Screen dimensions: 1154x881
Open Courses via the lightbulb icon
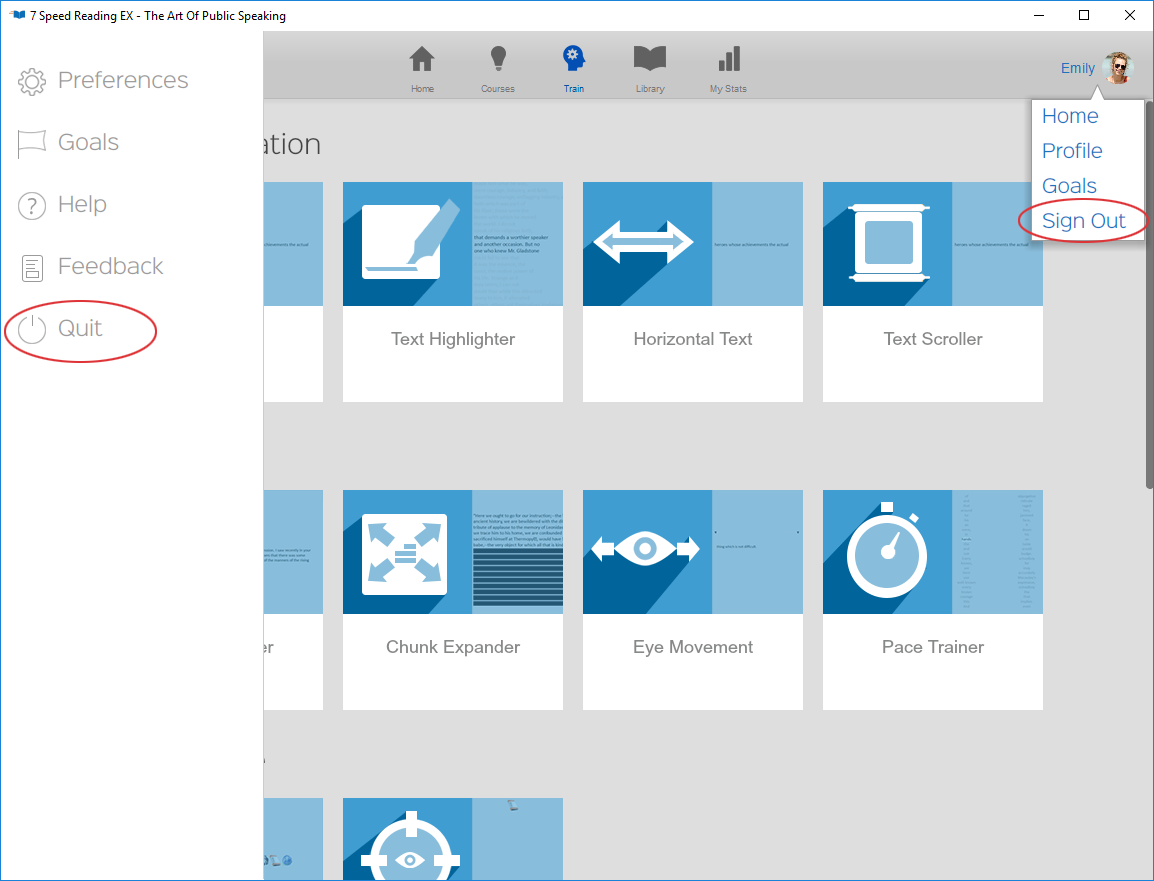click(497, 61)
